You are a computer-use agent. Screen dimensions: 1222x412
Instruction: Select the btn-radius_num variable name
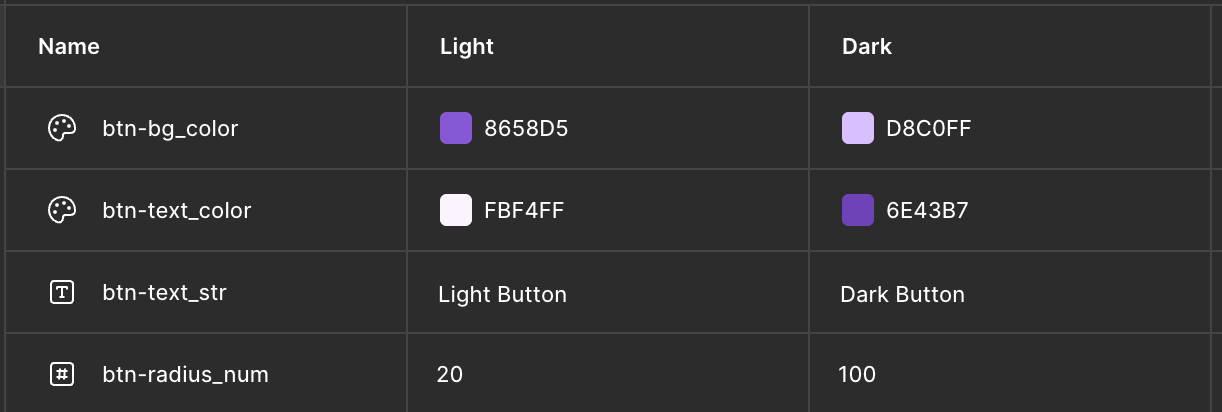(185, 374)
